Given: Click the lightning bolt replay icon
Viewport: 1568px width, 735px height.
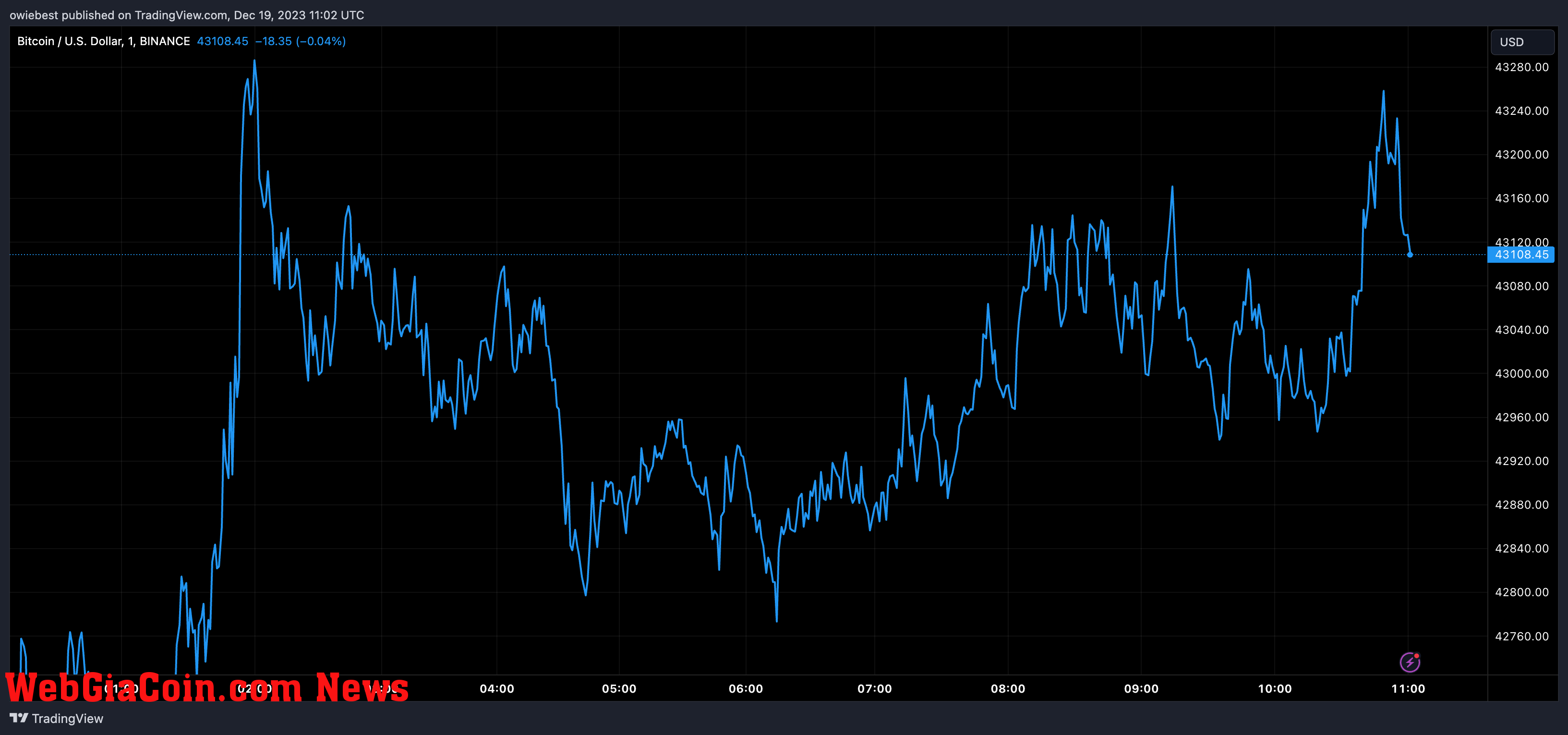Looking at the screenshot, I should pyautogui.click(x=1410, y=662).
